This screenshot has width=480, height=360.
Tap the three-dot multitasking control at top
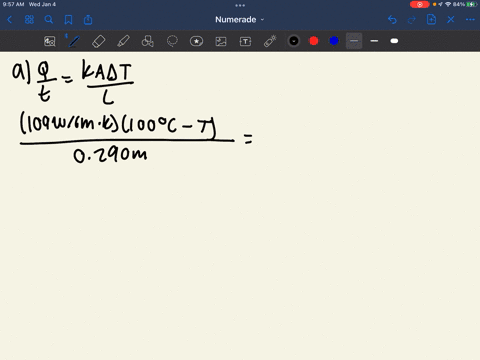point(240,5)
